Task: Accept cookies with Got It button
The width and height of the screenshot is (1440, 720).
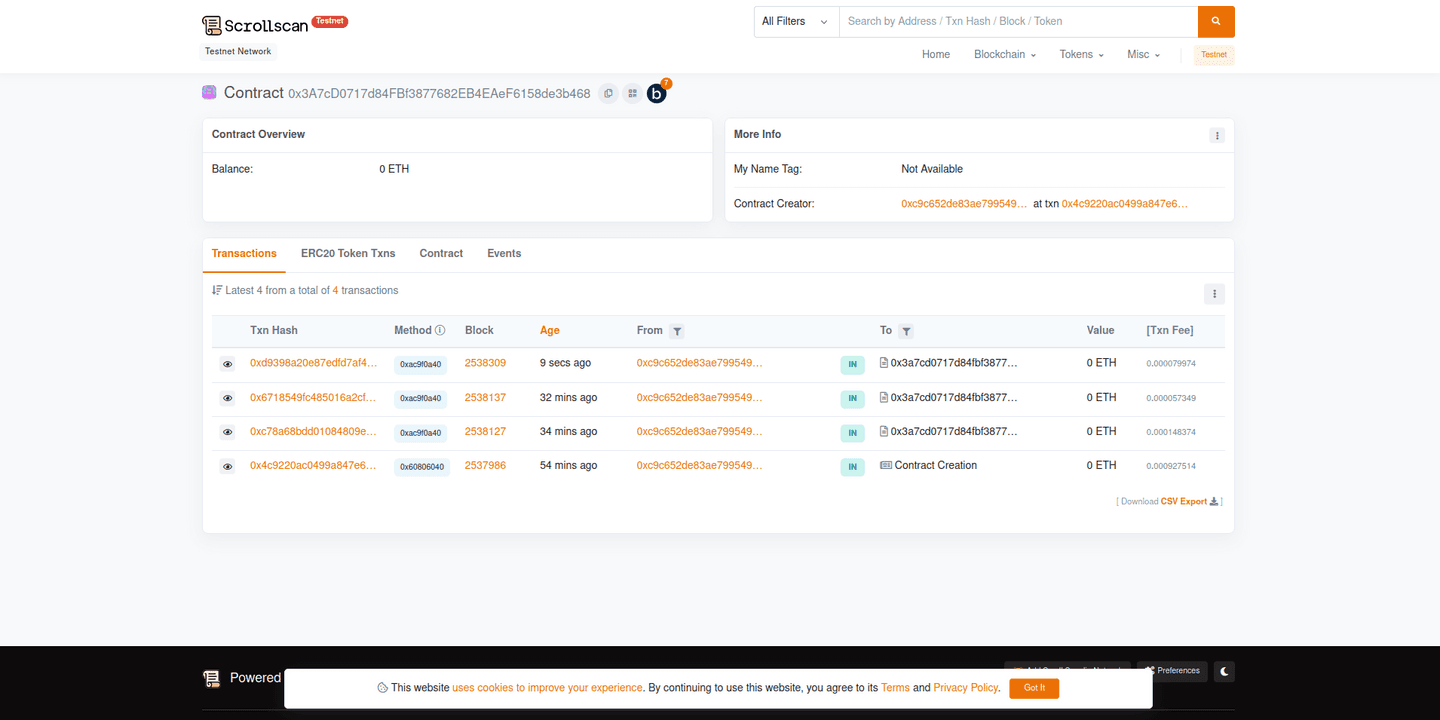Action: (x=1034, y=688)
